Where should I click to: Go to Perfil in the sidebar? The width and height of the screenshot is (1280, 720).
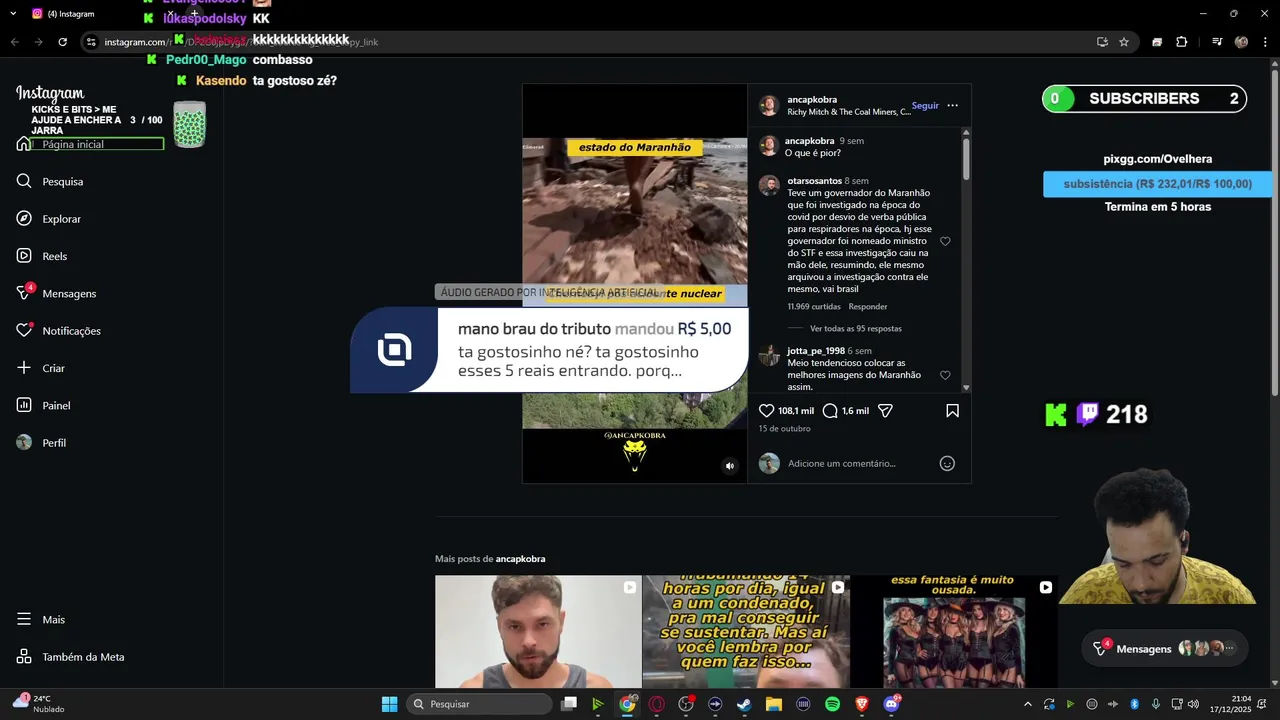coord(42,442)
